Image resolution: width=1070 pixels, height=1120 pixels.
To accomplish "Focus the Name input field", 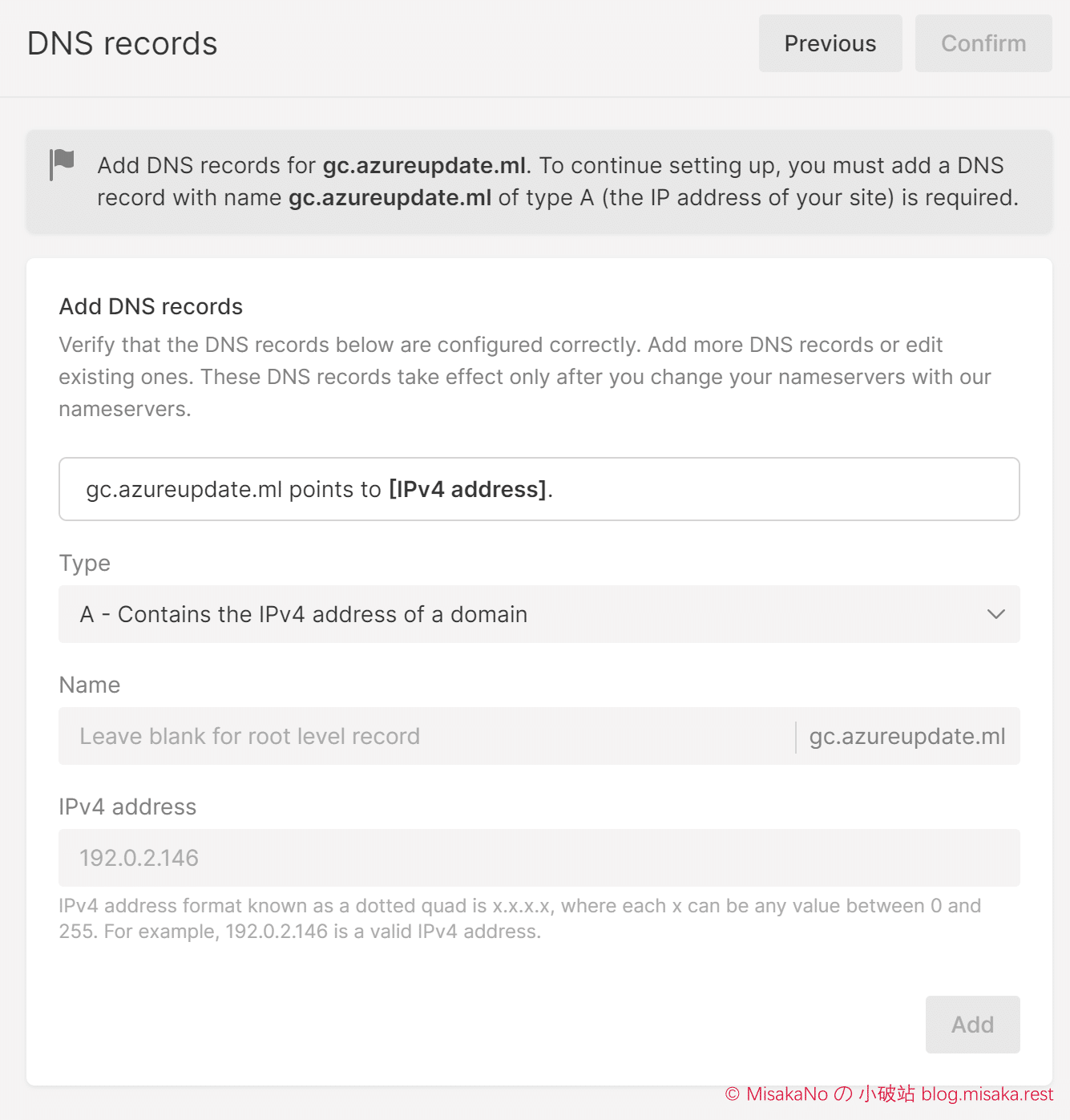I will [x=427, y=736].
